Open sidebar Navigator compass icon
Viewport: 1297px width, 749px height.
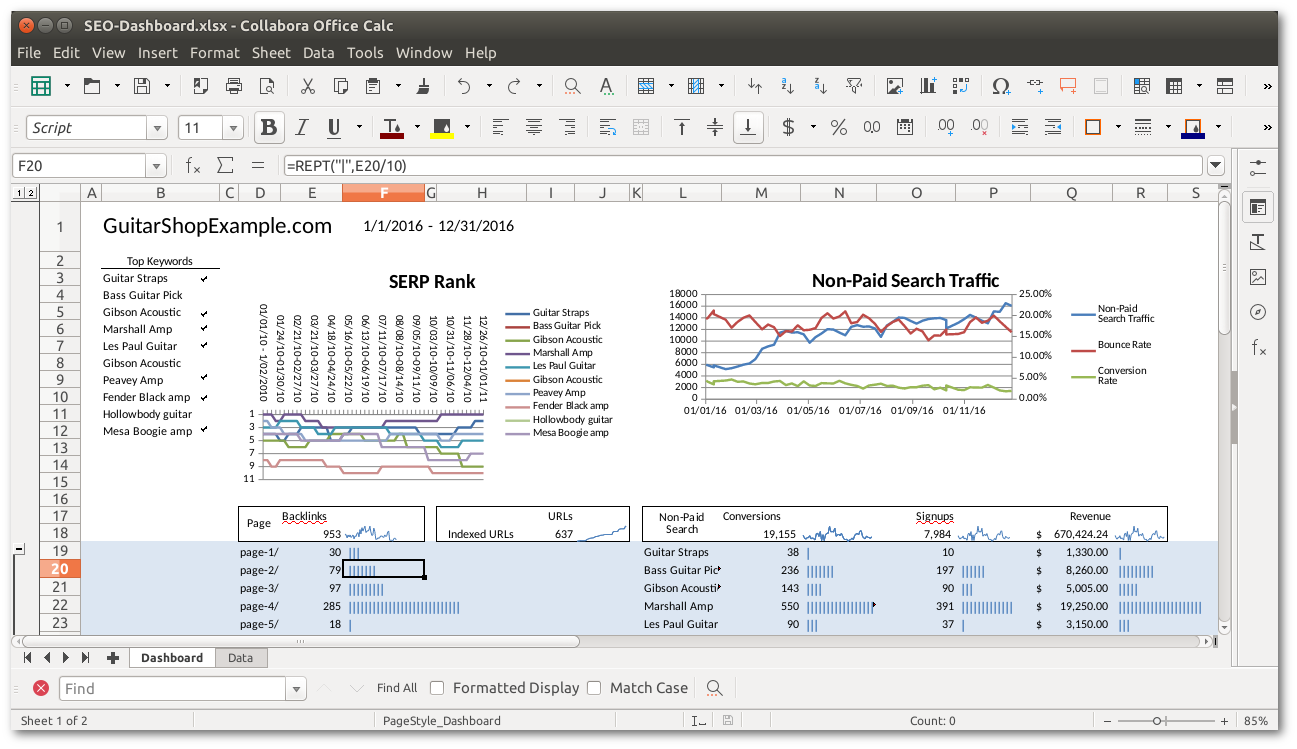(1258, 312)
